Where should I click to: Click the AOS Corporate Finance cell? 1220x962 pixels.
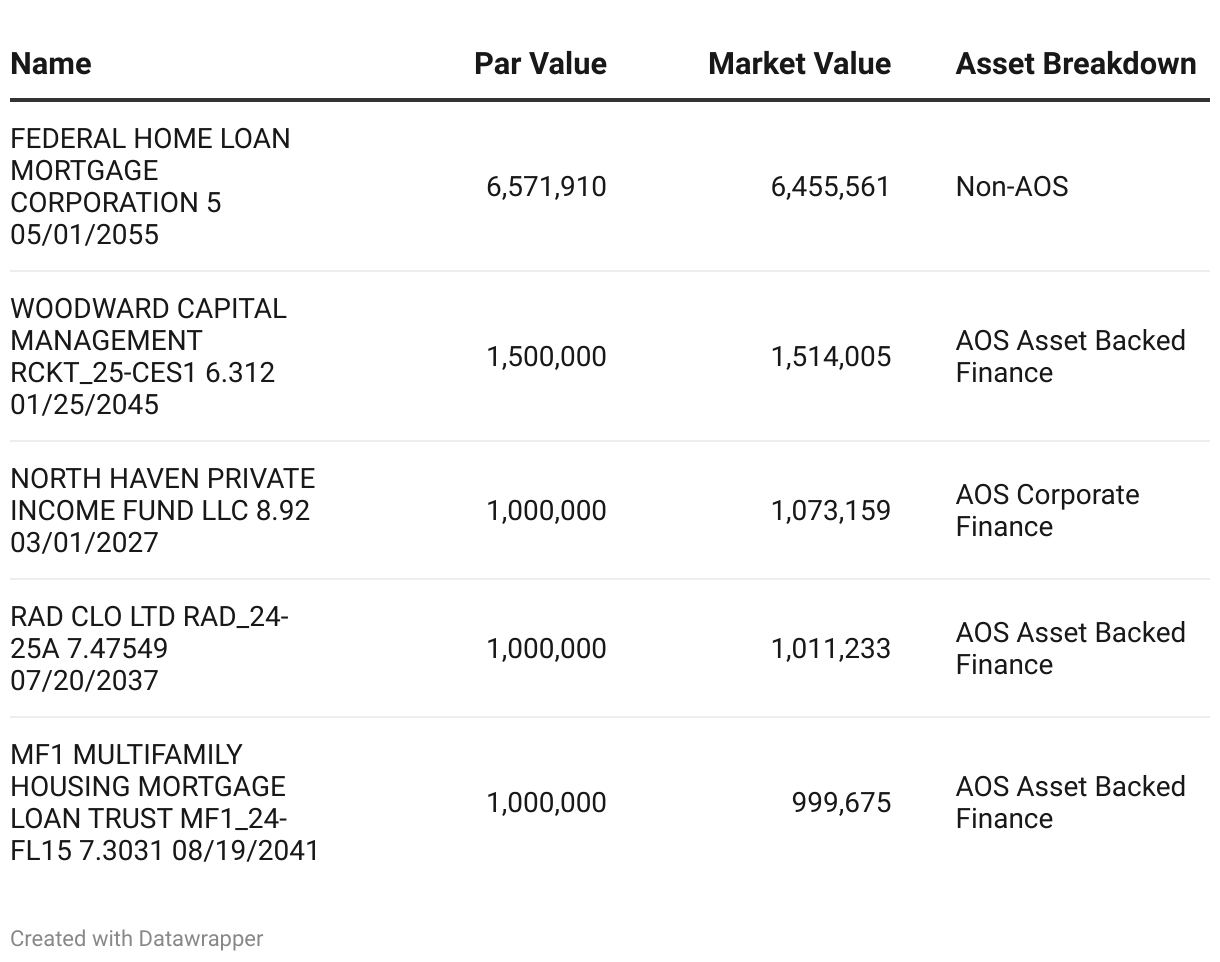[x=1047, y=510]
